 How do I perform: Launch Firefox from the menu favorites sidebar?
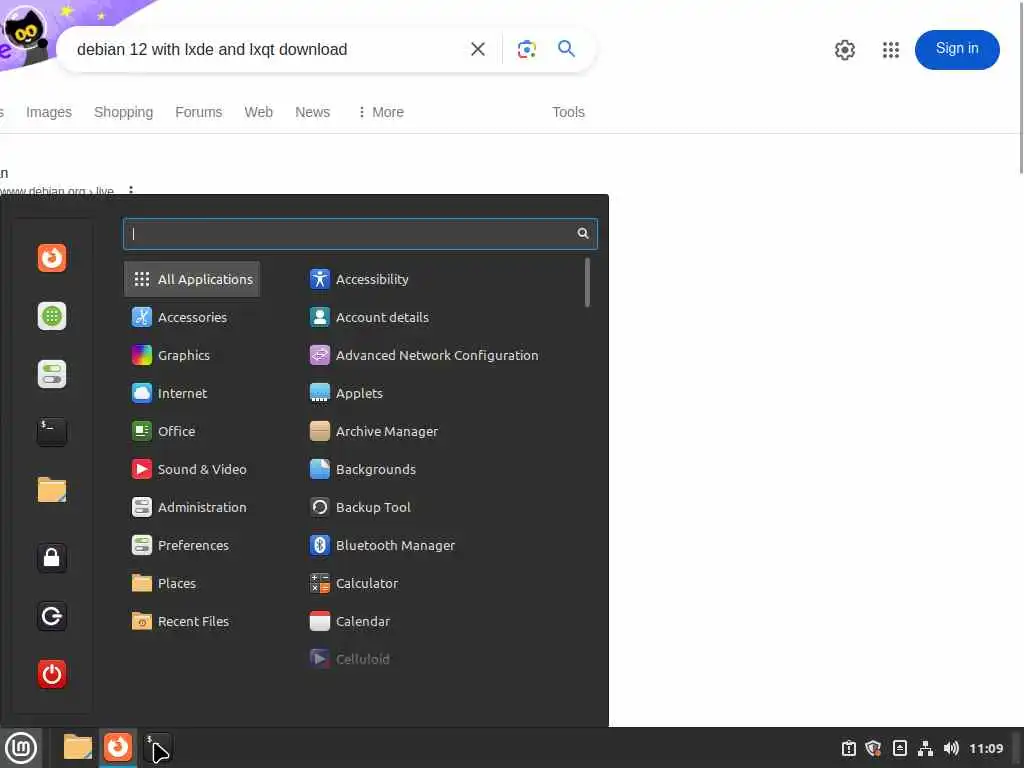(x=52, y=258)
